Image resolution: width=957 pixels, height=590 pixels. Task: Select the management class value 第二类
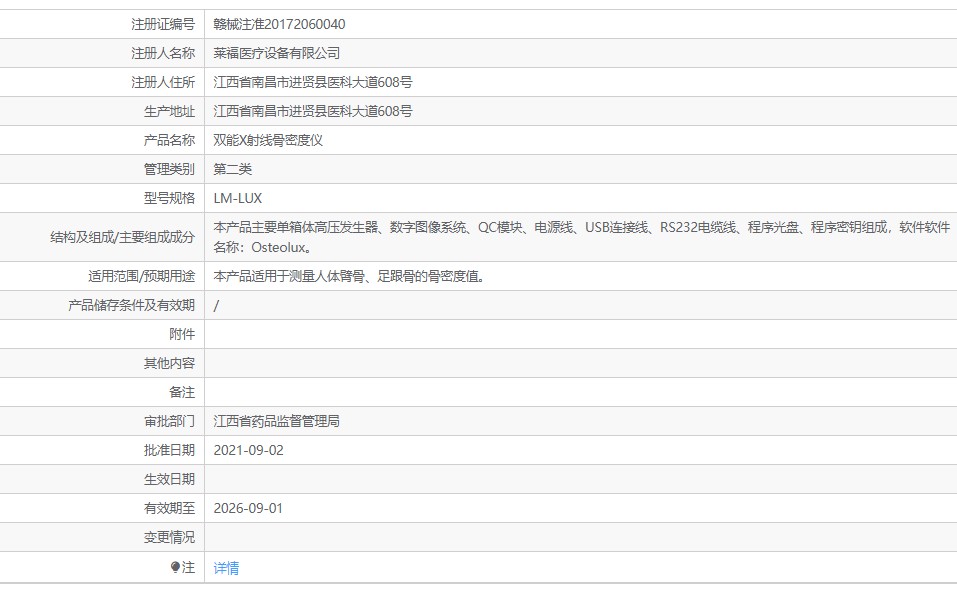[233, 169]
